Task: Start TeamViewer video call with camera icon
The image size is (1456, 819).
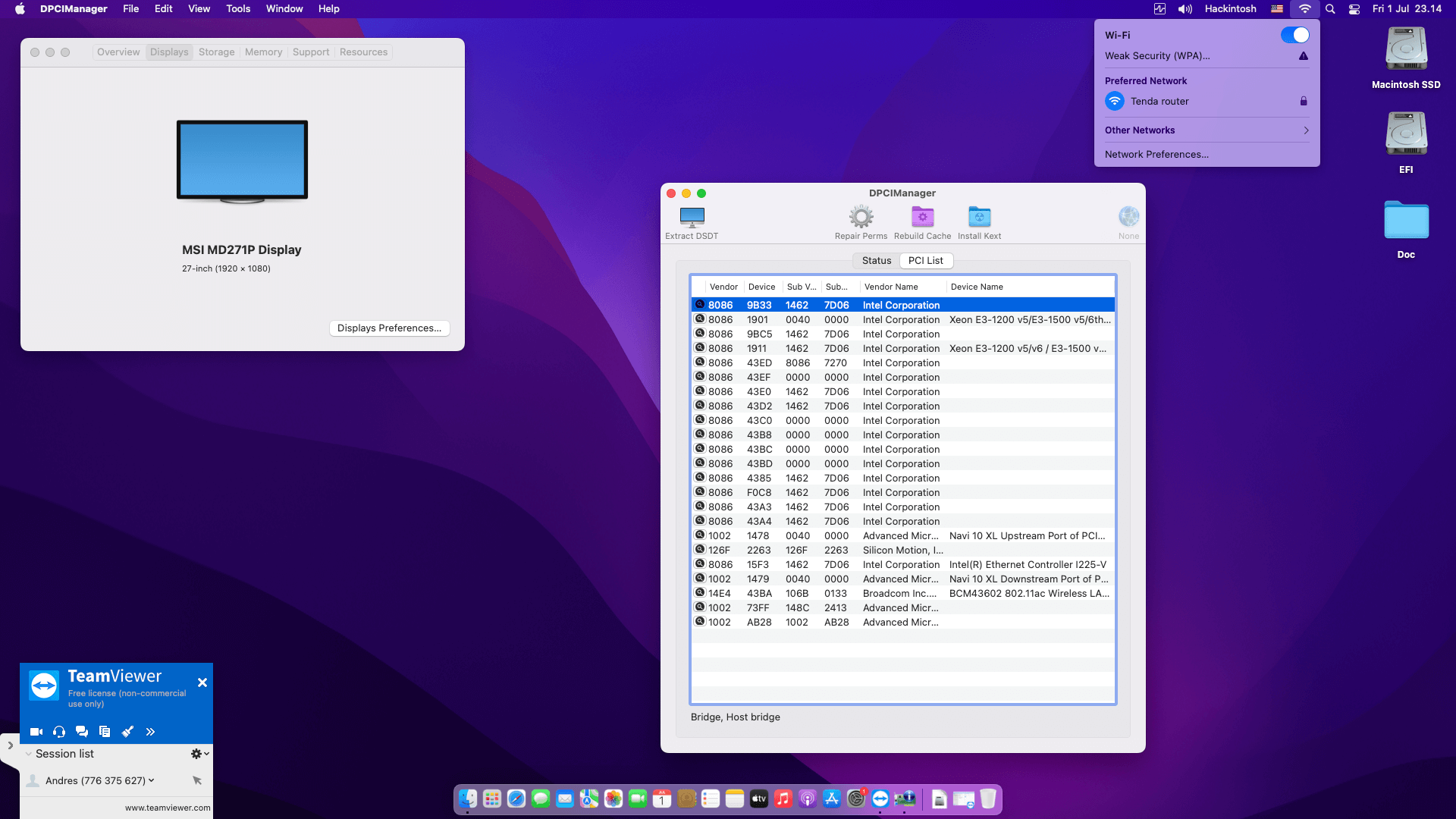Action: 36,732
